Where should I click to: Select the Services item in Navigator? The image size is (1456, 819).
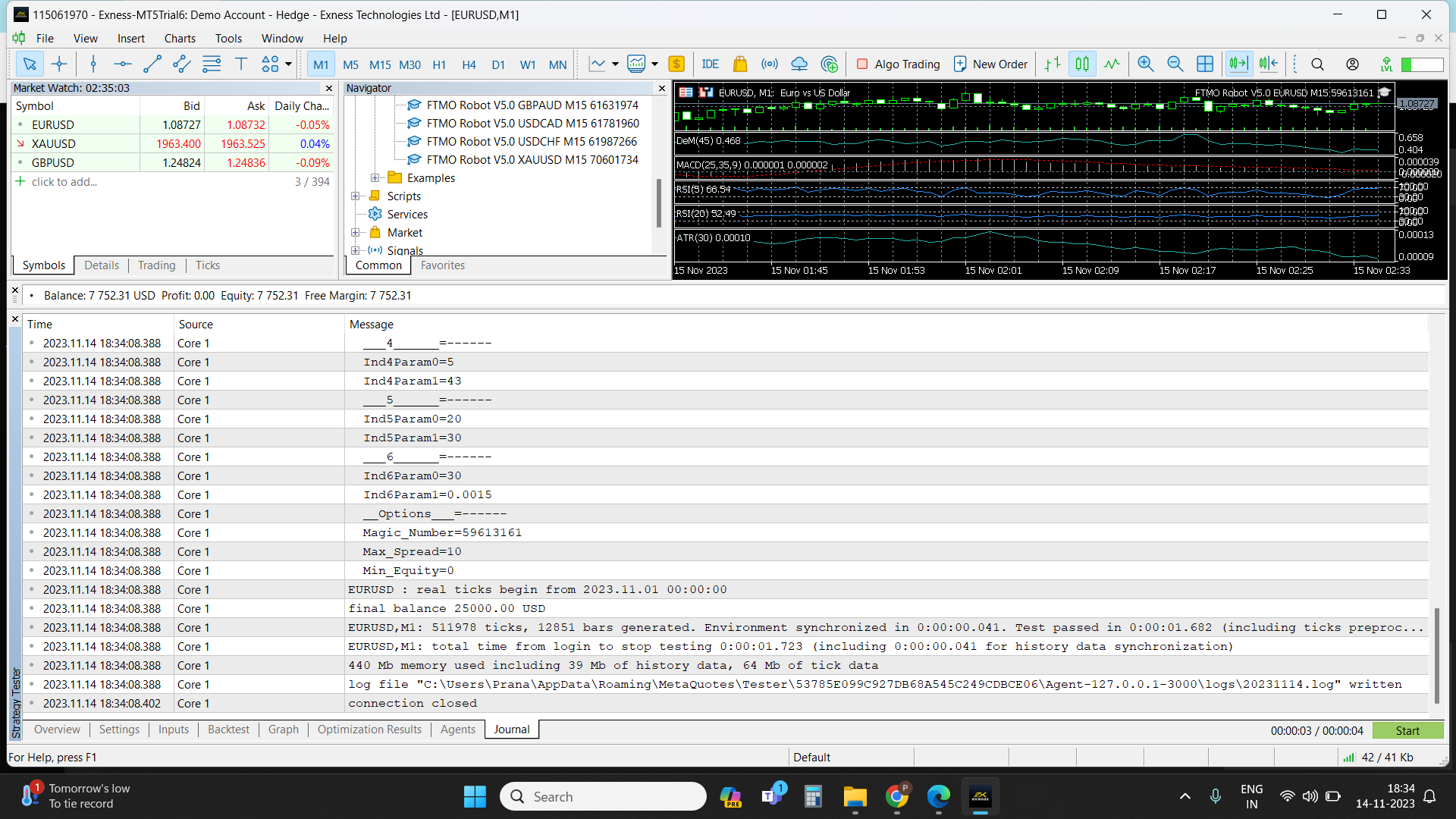(407, 215)
